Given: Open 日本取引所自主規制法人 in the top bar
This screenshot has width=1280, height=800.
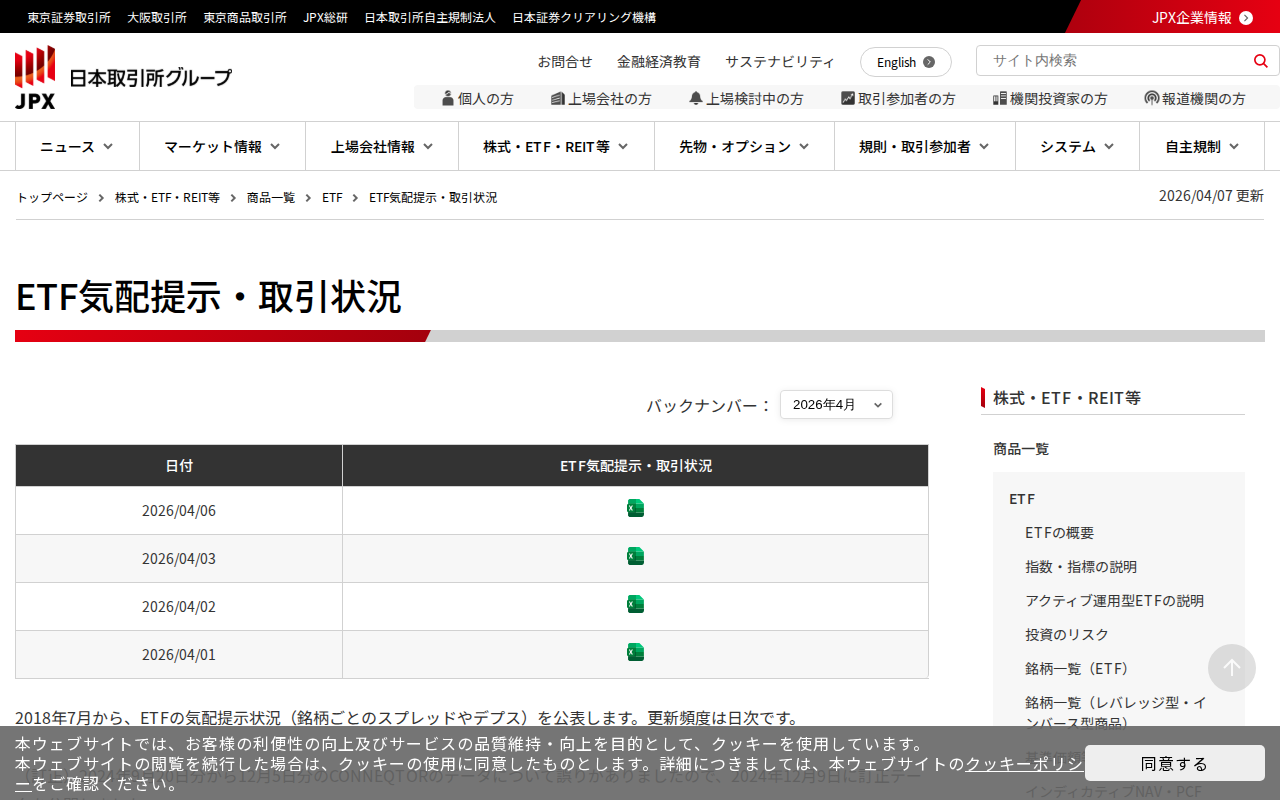Looking at the screenshot, I should click(430, 17).
